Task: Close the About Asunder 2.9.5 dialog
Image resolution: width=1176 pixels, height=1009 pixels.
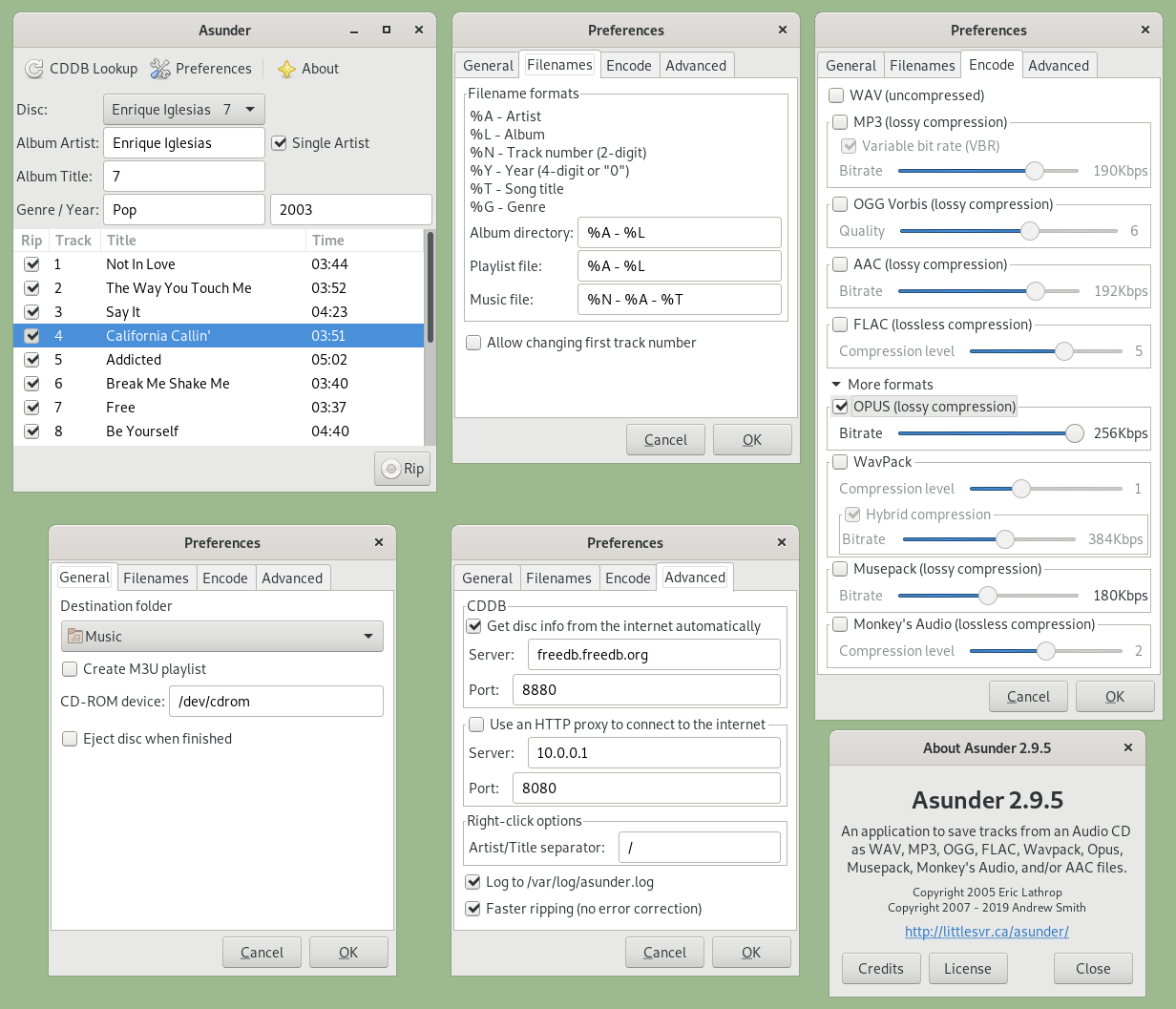Action: click(1128, 747)
